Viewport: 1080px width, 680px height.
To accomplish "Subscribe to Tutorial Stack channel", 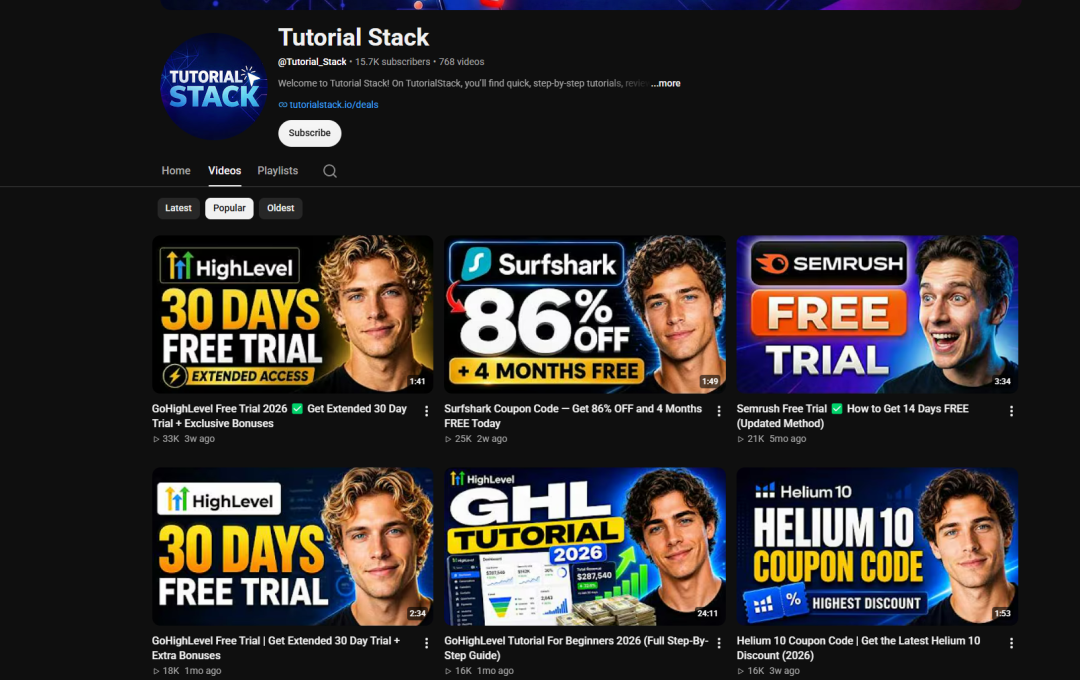I will (309, 133).
